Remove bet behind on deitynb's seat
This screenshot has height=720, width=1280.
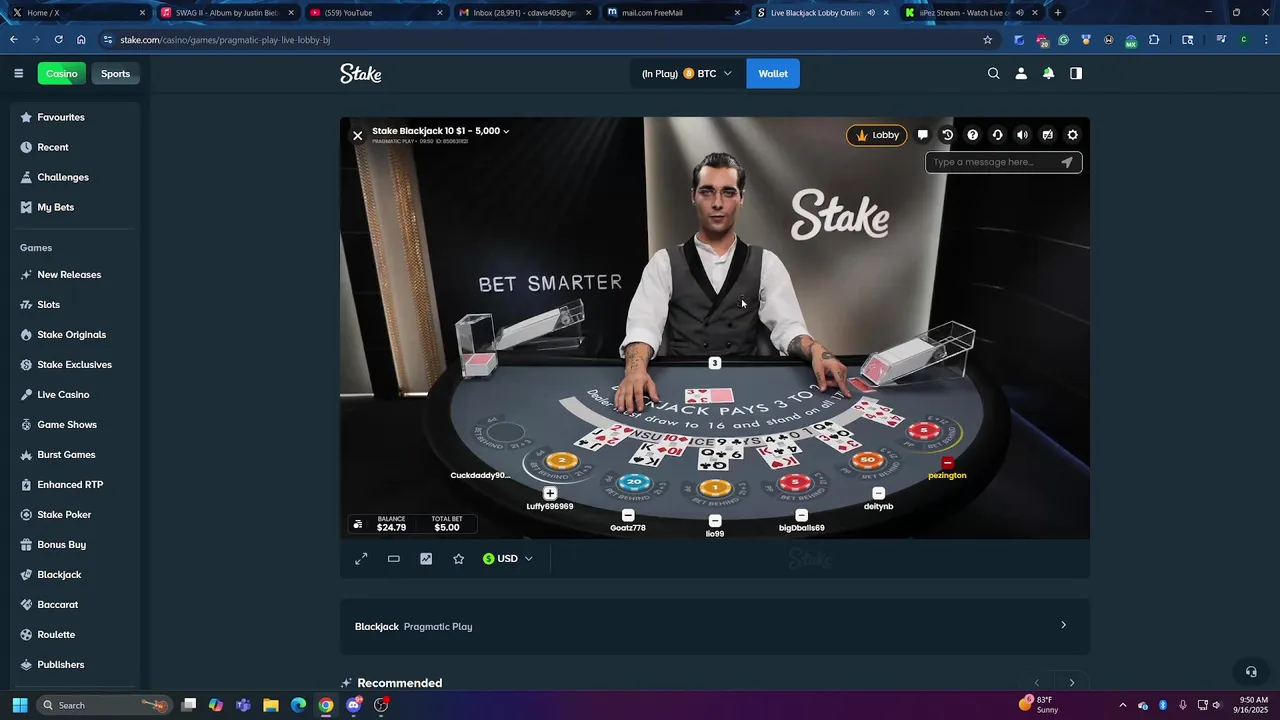[x=878, y=493]
